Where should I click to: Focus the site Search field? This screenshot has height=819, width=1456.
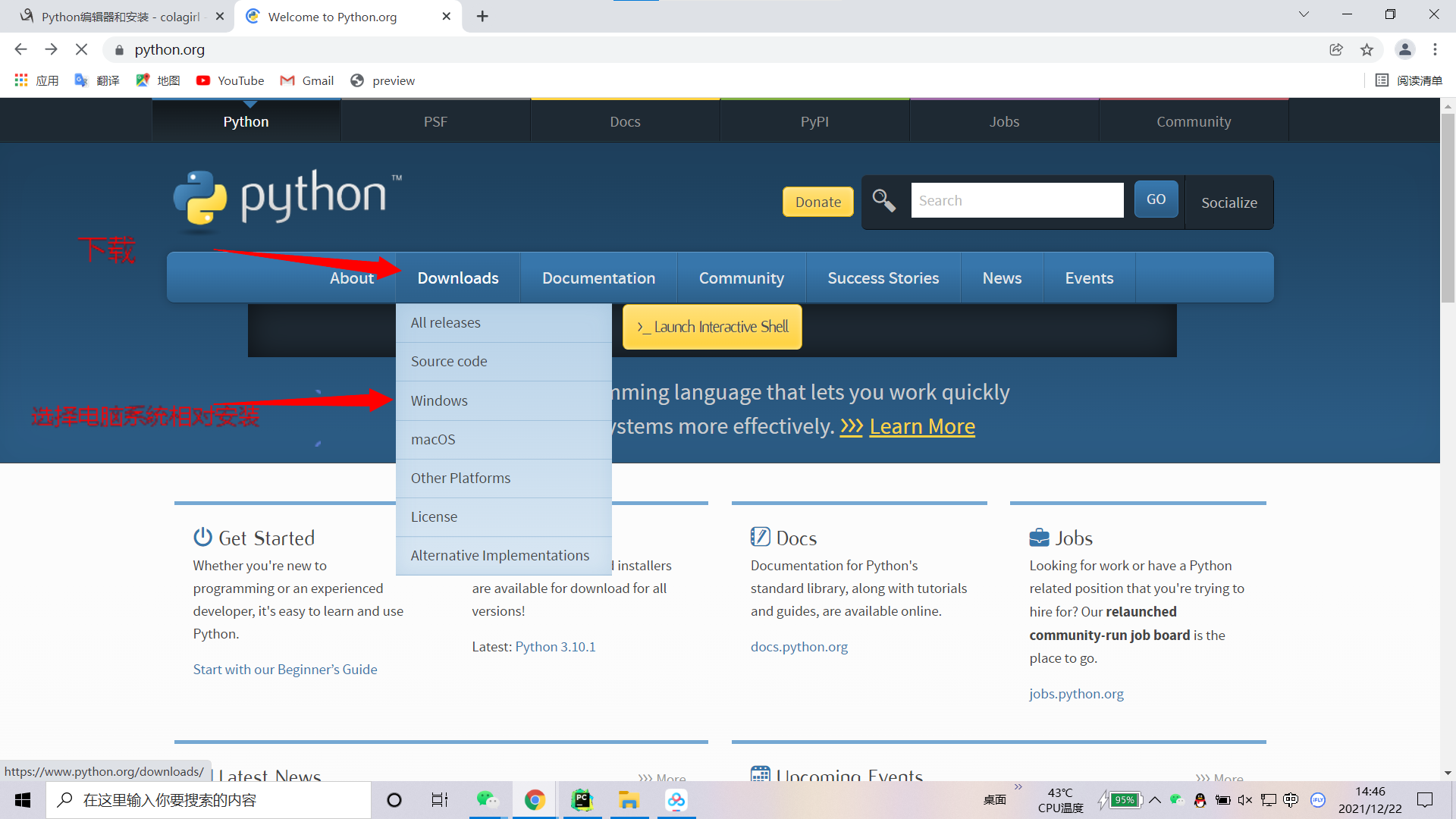point(1017,201)
